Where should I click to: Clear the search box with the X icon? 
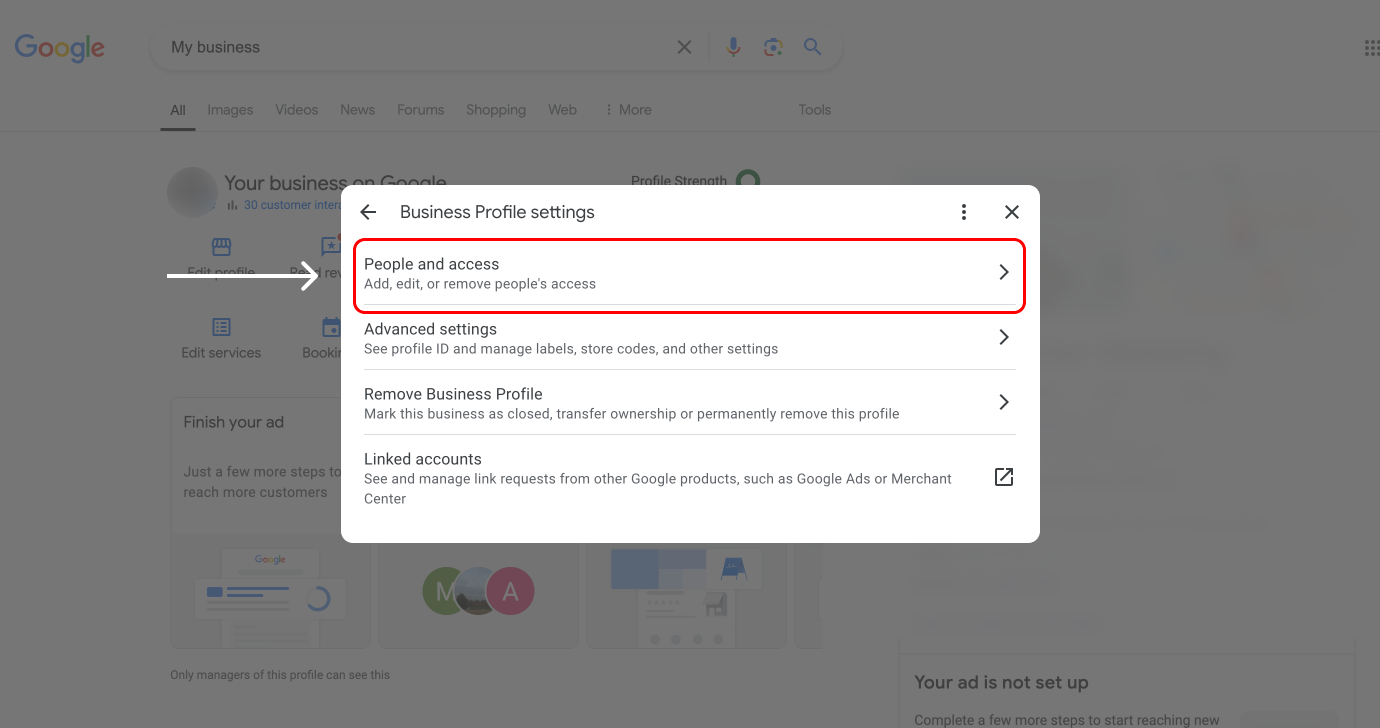click(684, 47)
